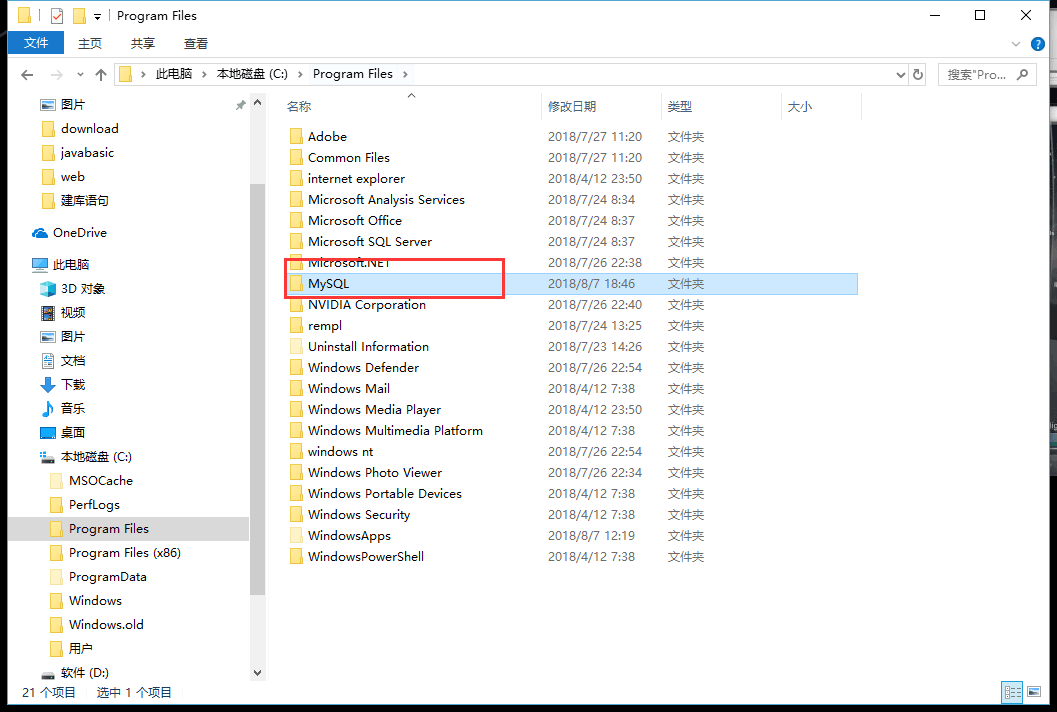Open address bar history dropdown
The width and height of the screenshot is (1057, 712).
pyautogui.click(x=900, y=75)
